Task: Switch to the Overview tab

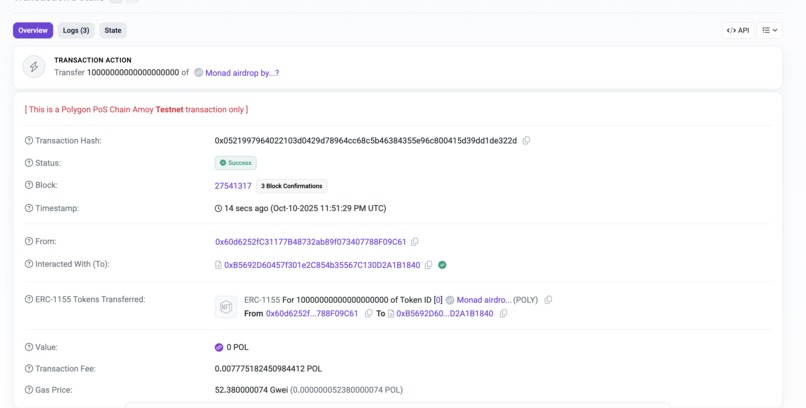Action: [33, 30]
